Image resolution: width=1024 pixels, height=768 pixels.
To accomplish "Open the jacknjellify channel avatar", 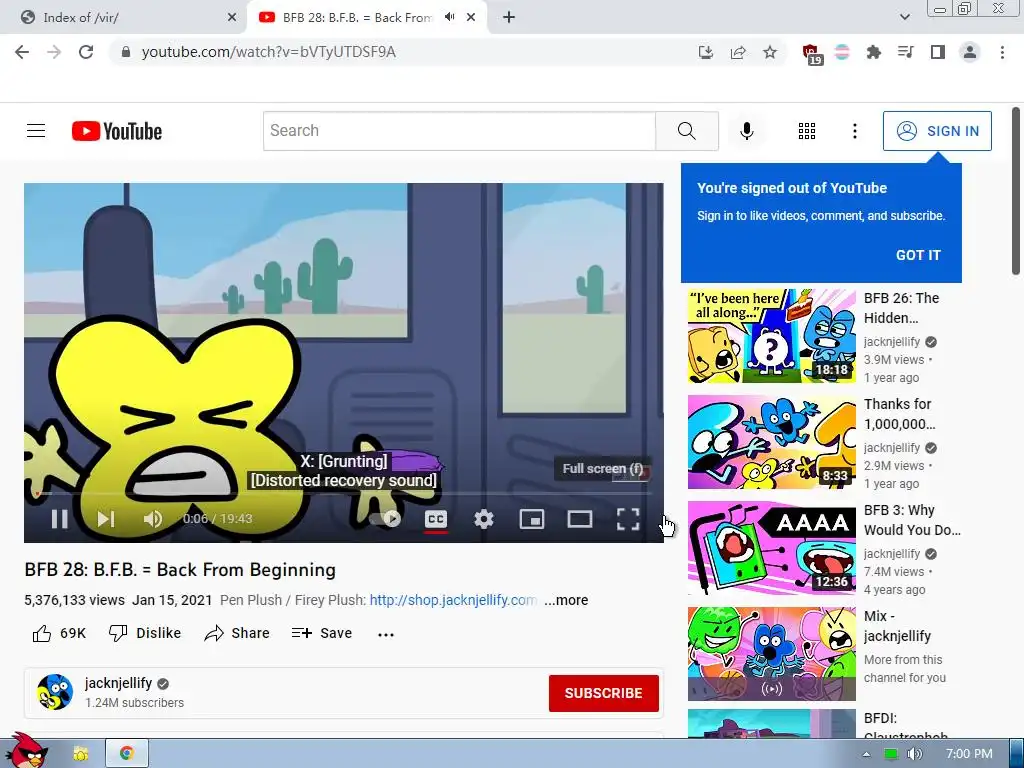I will point(55,692).
